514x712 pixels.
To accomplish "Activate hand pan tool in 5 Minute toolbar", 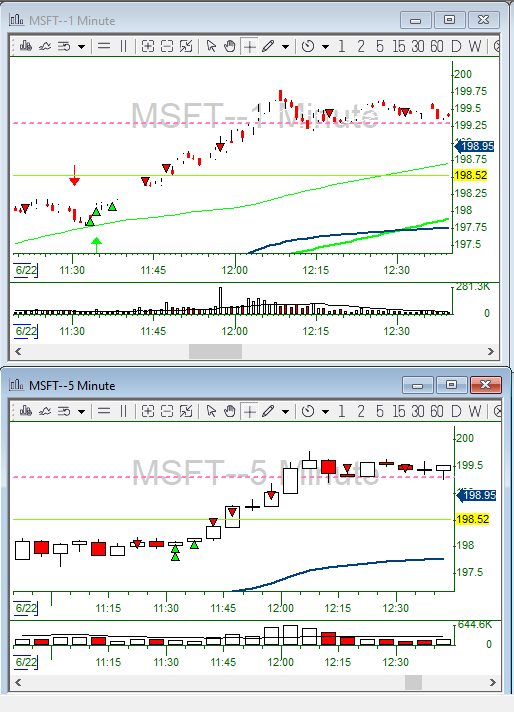I will [230, 411].
